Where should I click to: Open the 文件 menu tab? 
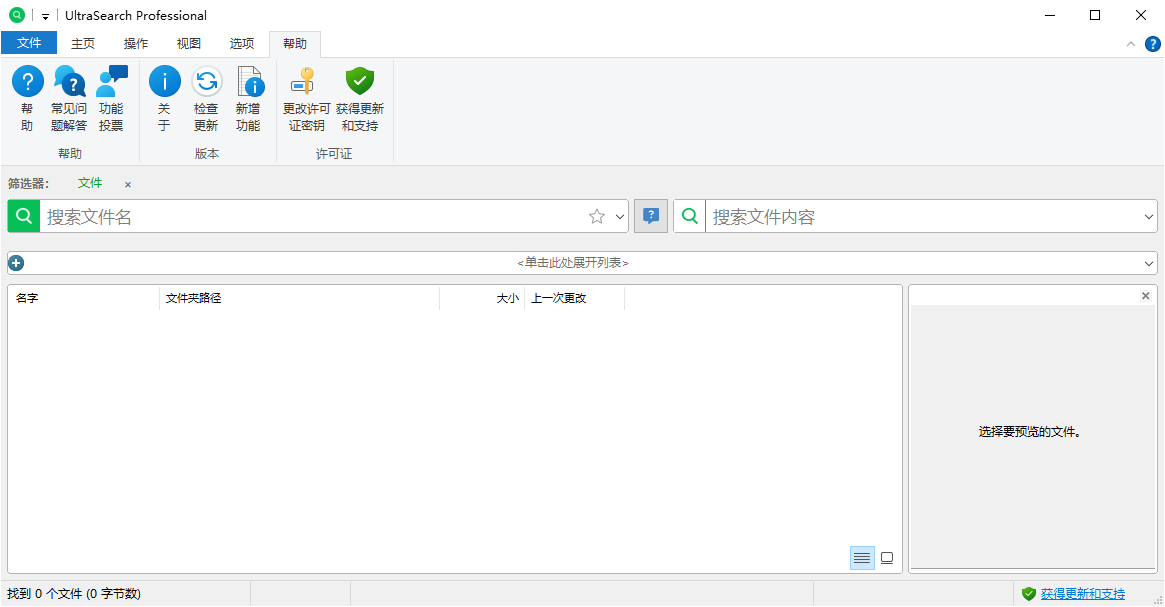click(29, 43)
